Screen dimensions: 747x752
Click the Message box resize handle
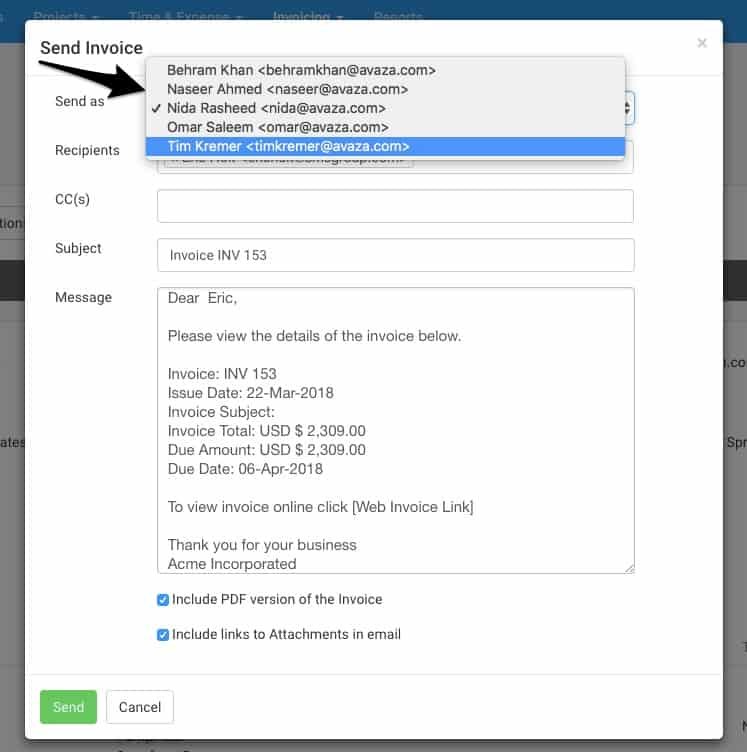tap(629, 568)
